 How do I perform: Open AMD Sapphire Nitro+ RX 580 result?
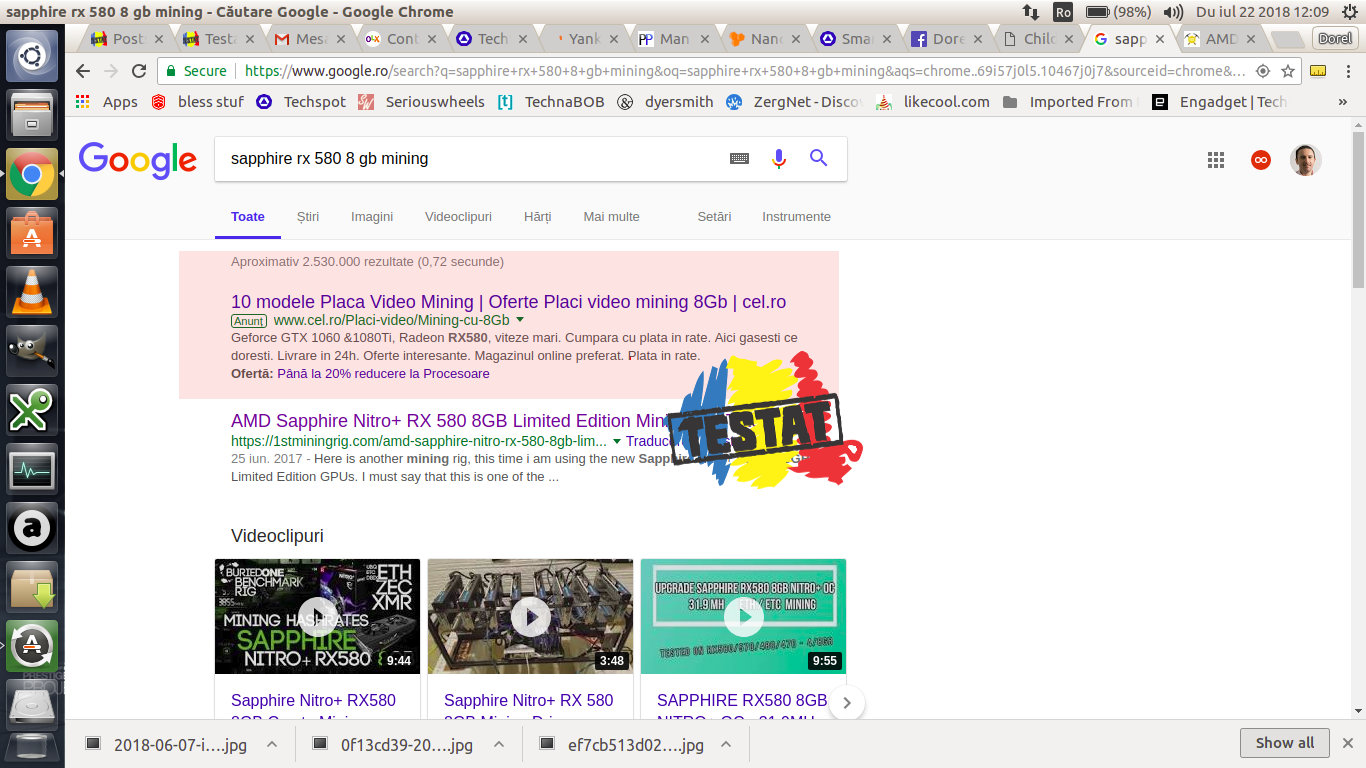click(x=450, y=421)
